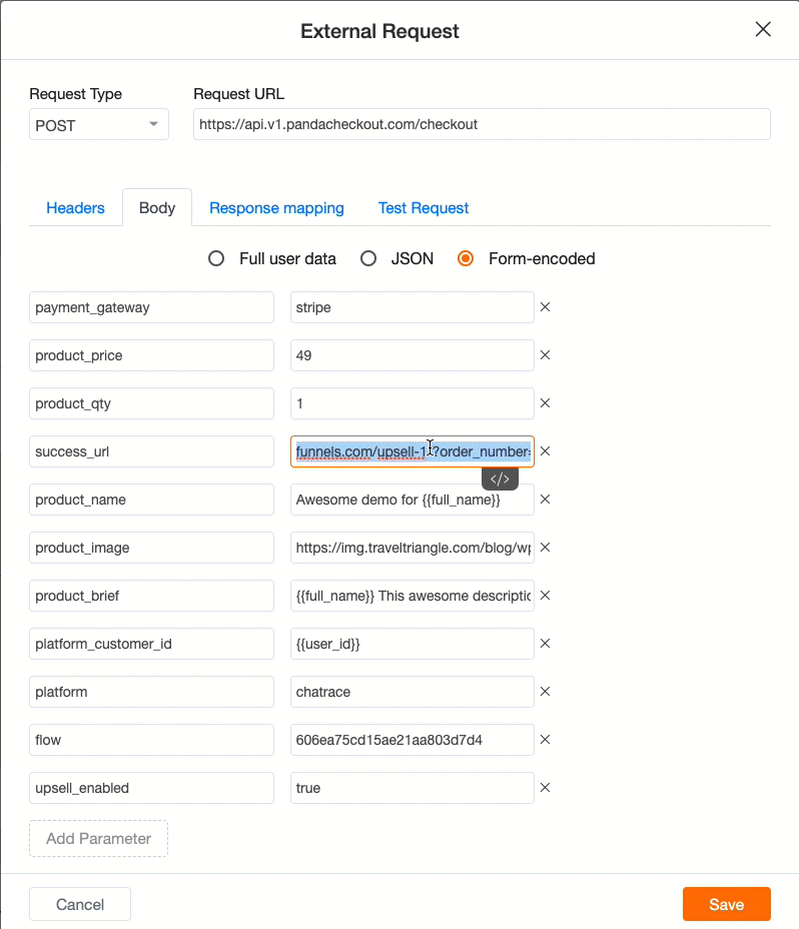Close the External Request dialog
This screenshot has width=799, height=929.
[x=763, y=29]
